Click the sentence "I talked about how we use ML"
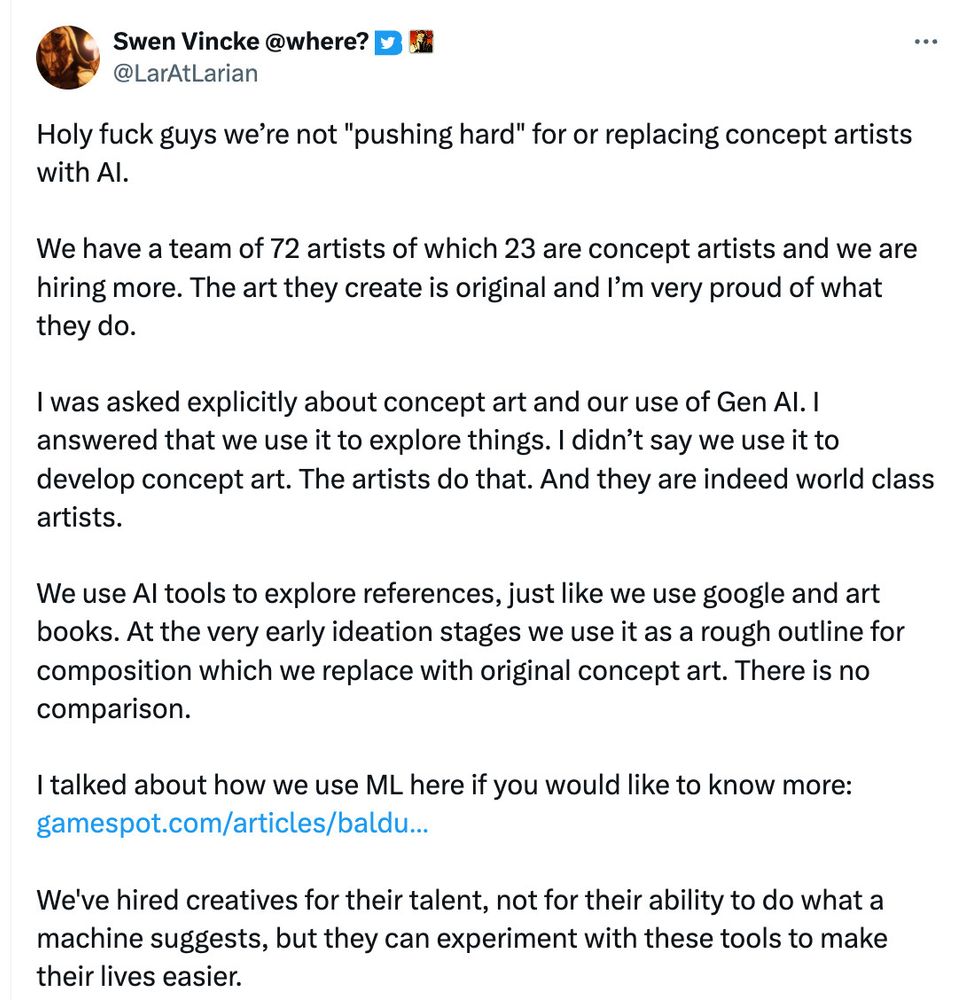 tap(443, 785)
